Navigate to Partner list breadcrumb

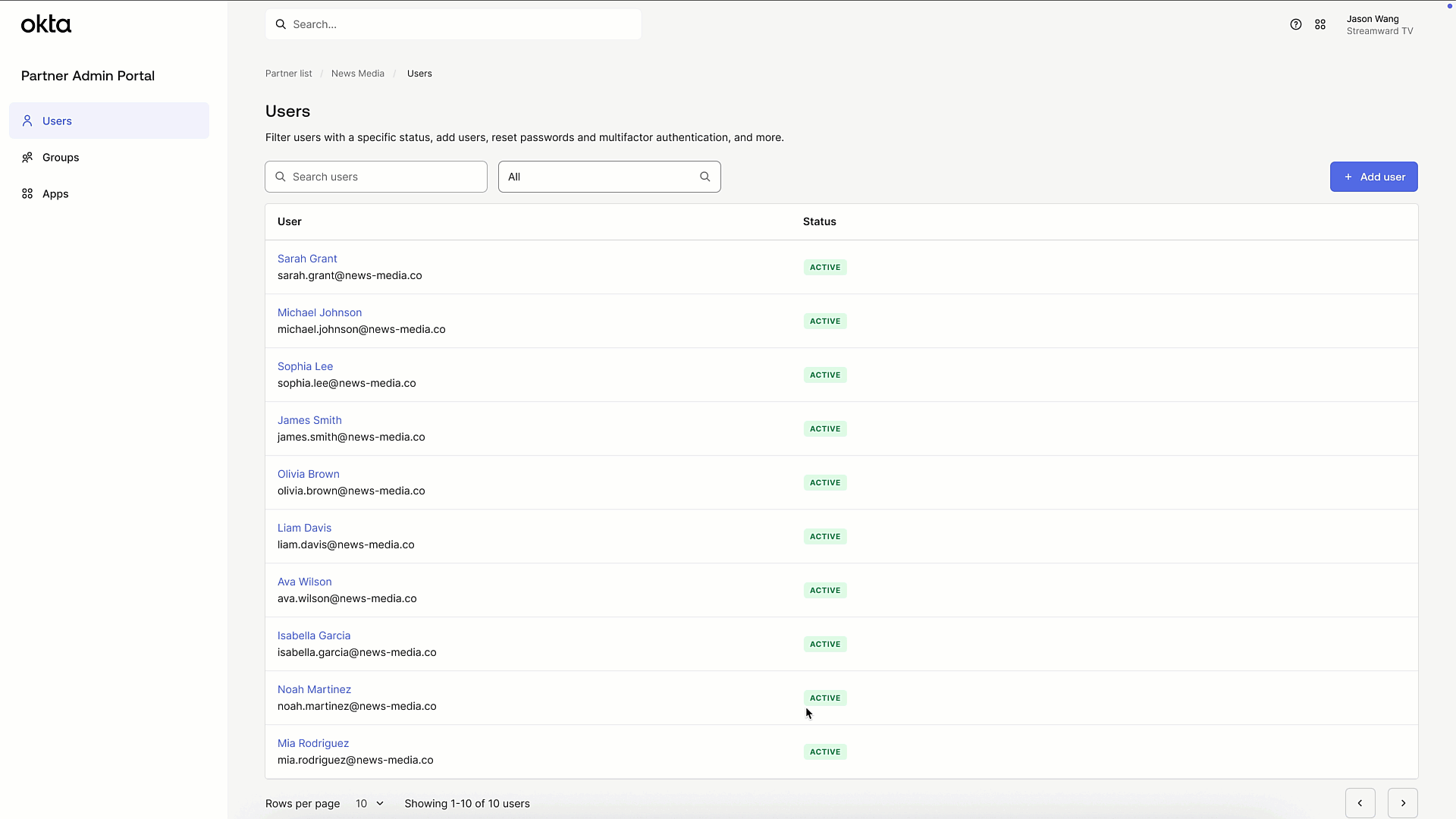288,73
